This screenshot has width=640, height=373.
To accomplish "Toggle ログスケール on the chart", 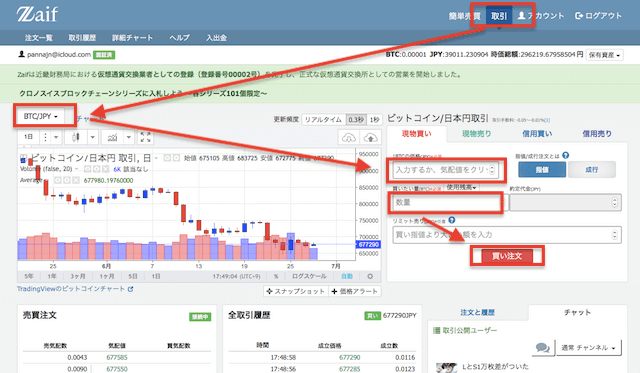I will coord(309,276).
